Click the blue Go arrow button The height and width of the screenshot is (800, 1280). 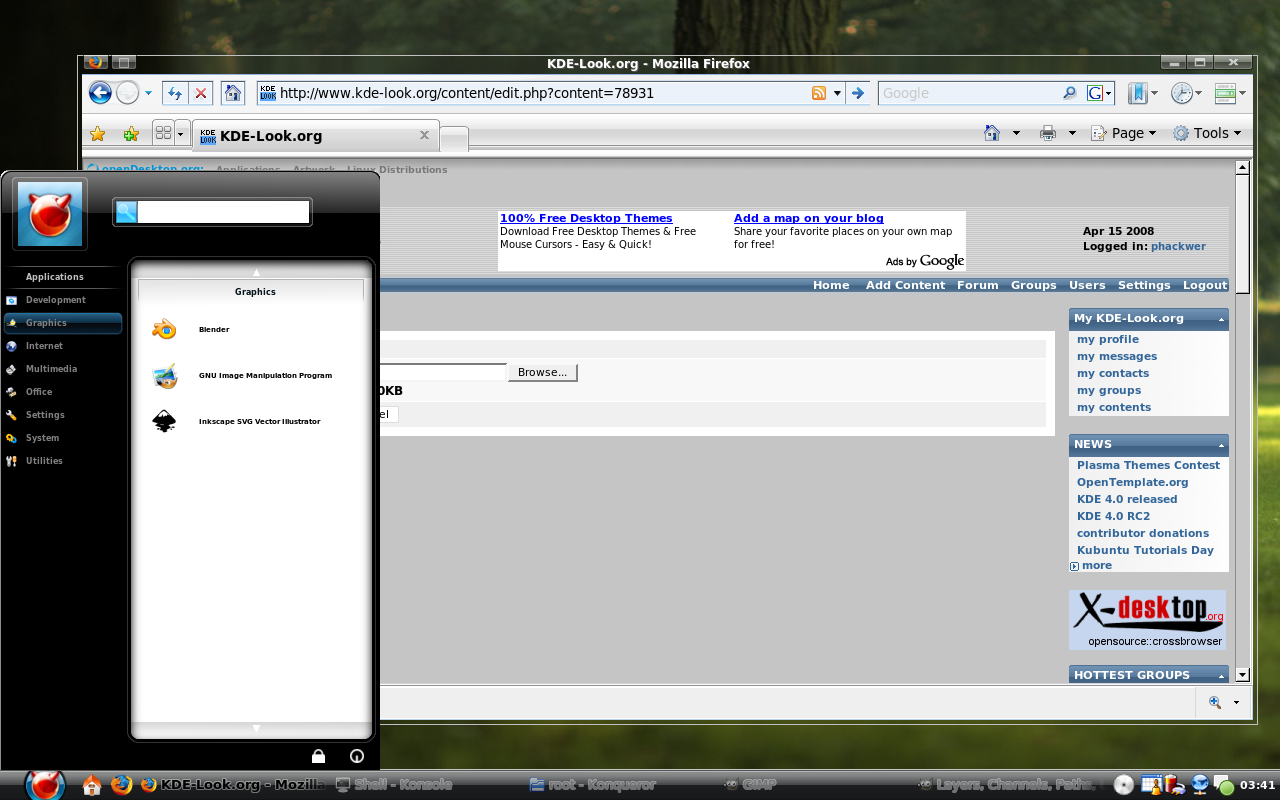857,93
